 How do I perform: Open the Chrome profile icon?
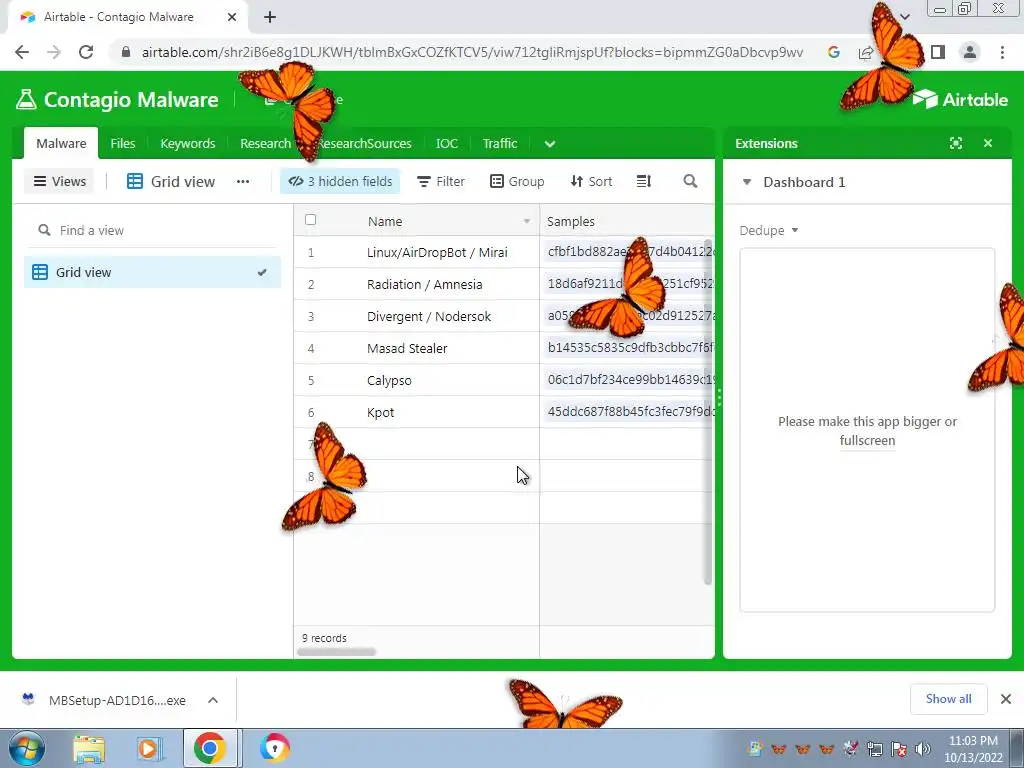(x=970, y=52)
